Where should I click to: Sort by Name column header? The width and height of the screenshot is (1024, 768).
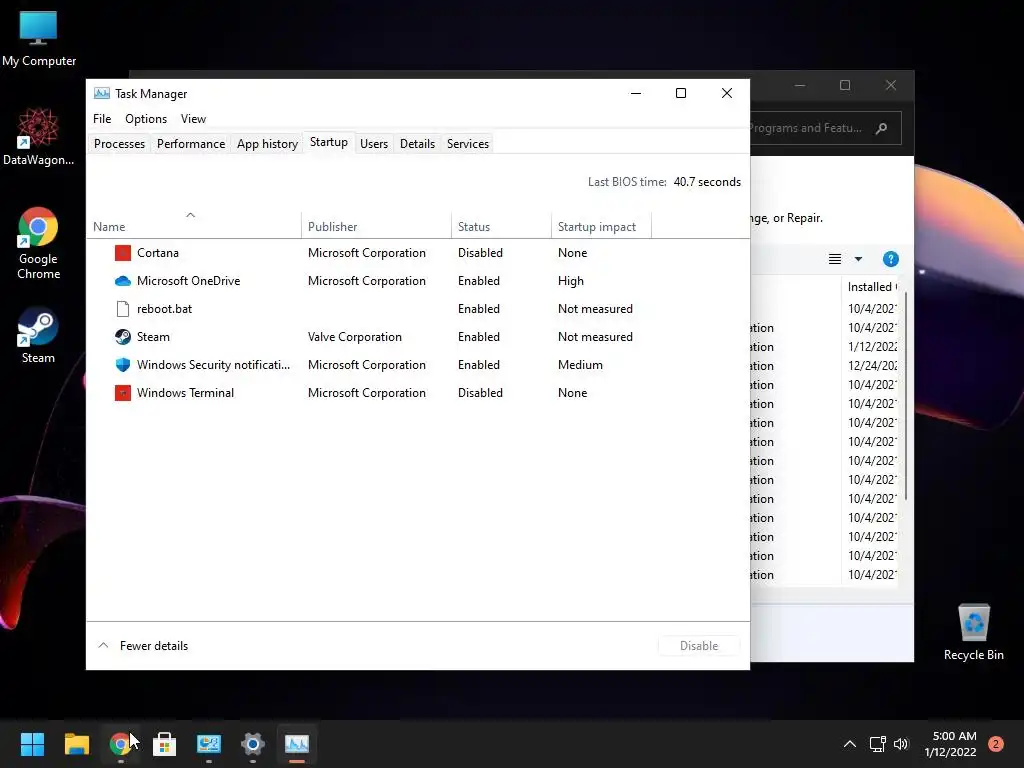tap(193, 225)
